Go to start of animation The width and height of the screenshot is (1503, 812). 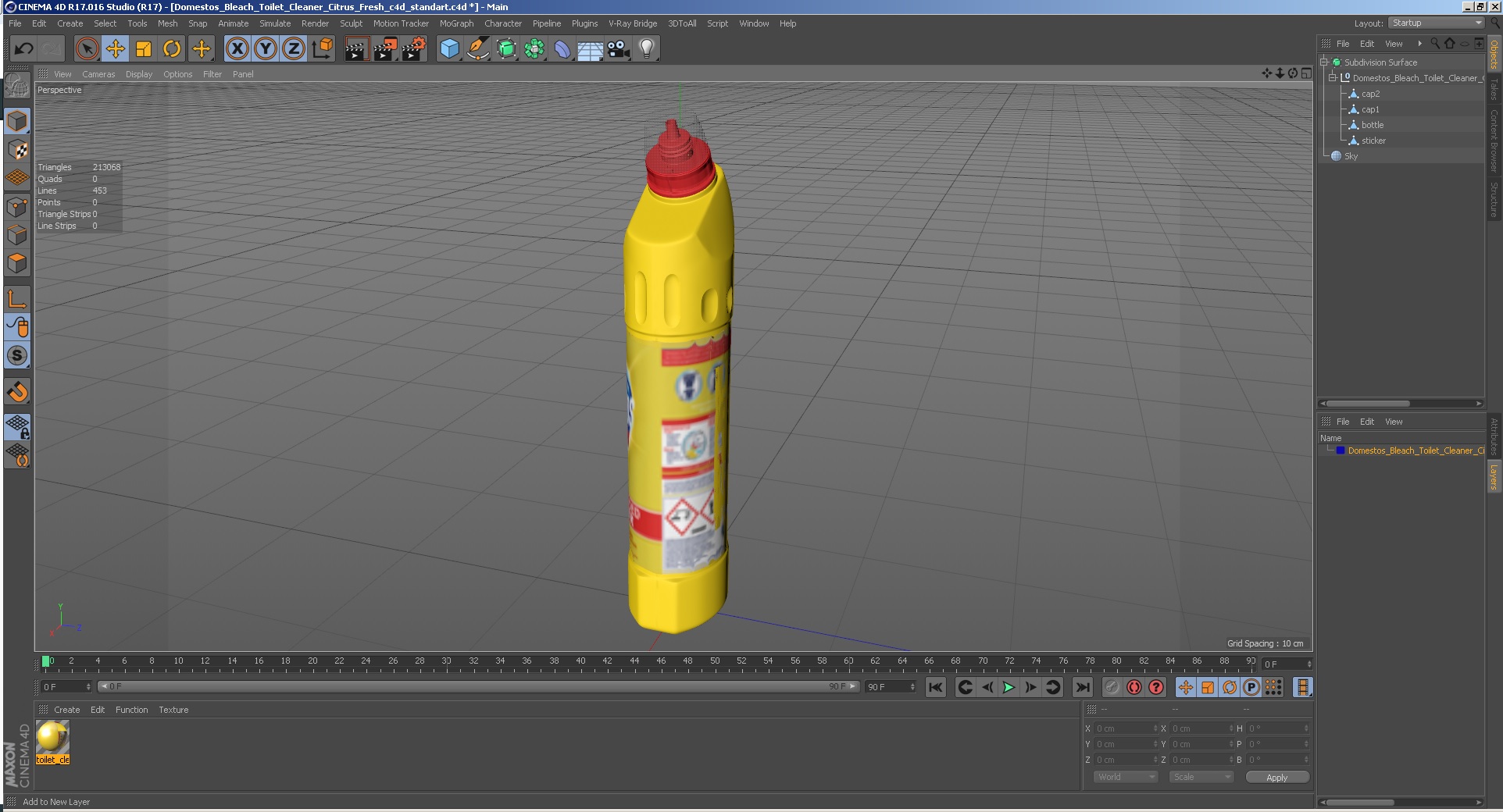point(936,687)
